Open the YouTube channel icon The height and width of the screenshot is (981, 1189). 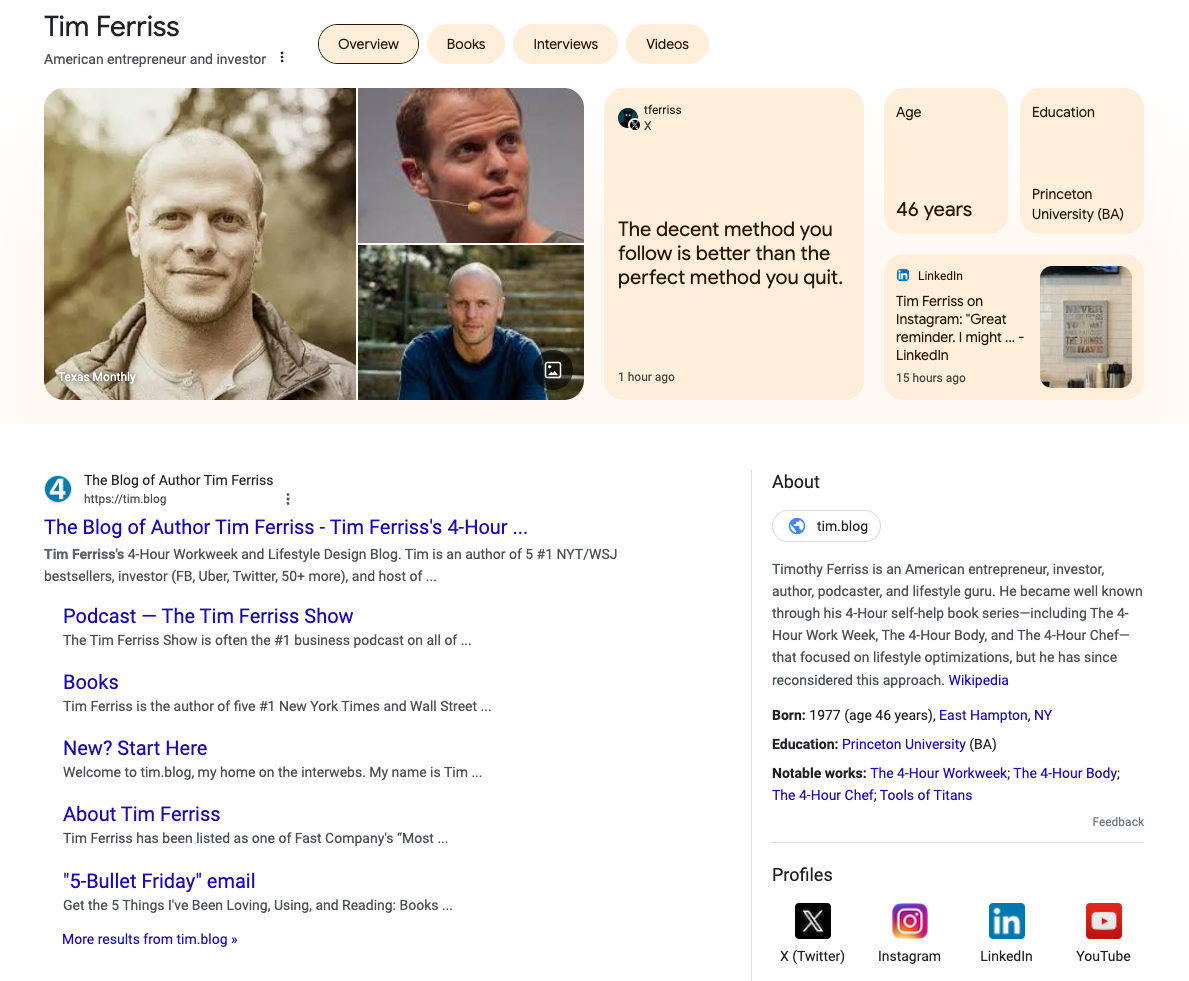pos(1103,921)
